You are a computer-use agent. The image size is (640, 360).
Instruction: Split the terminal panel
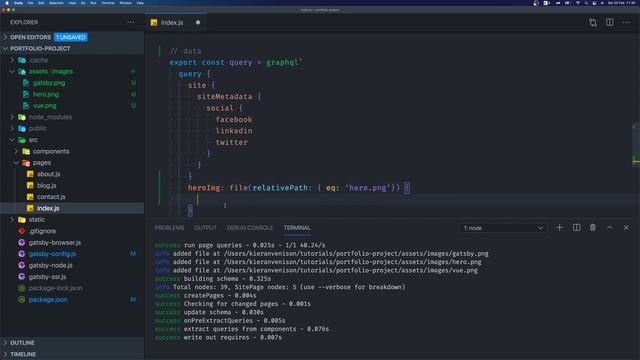point(576,228)
